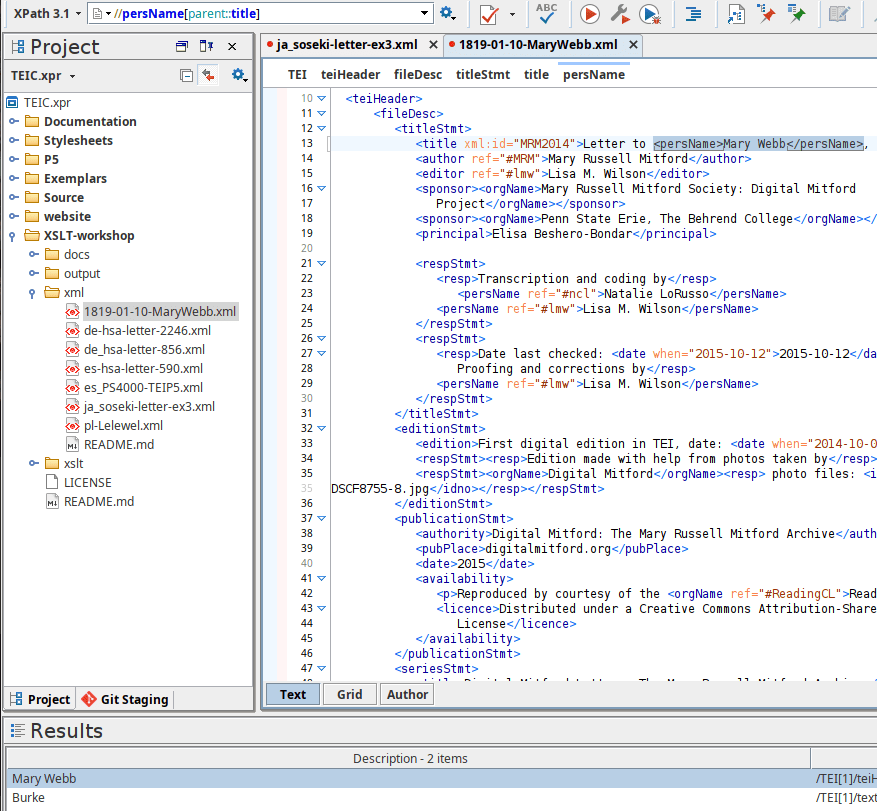Image resolution: width=877 pixels, height=811 pixels.
Task: Select the LICENSE file
Action: [87, 483]
